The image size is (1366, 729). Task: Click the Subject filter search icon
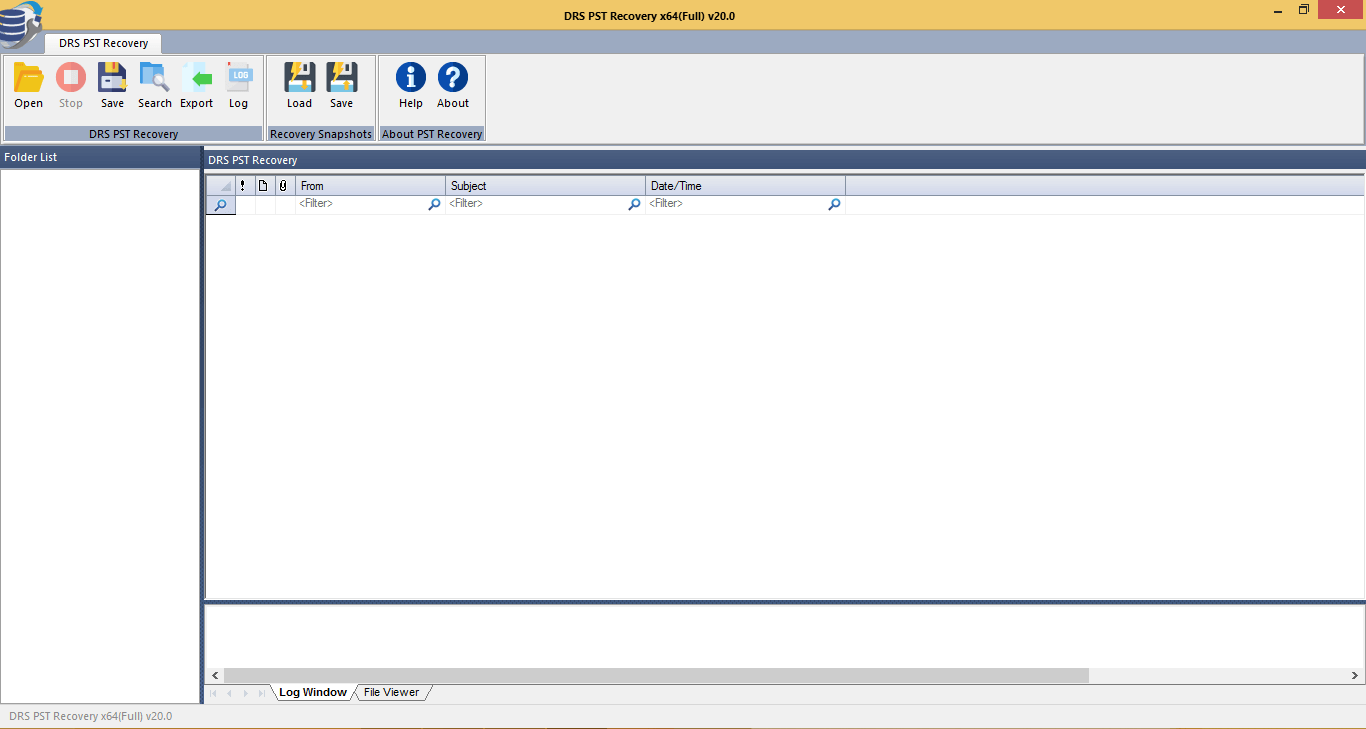tap(634, 204)
